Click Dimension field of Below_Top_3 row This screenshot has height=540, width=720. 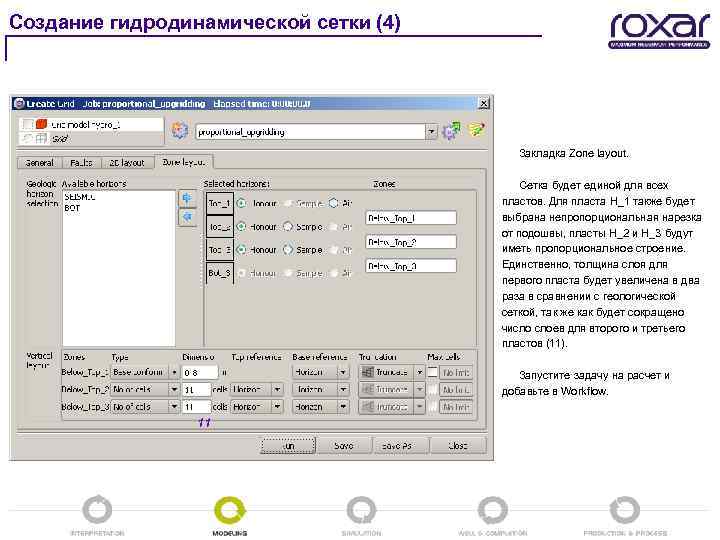pos(196,407)
